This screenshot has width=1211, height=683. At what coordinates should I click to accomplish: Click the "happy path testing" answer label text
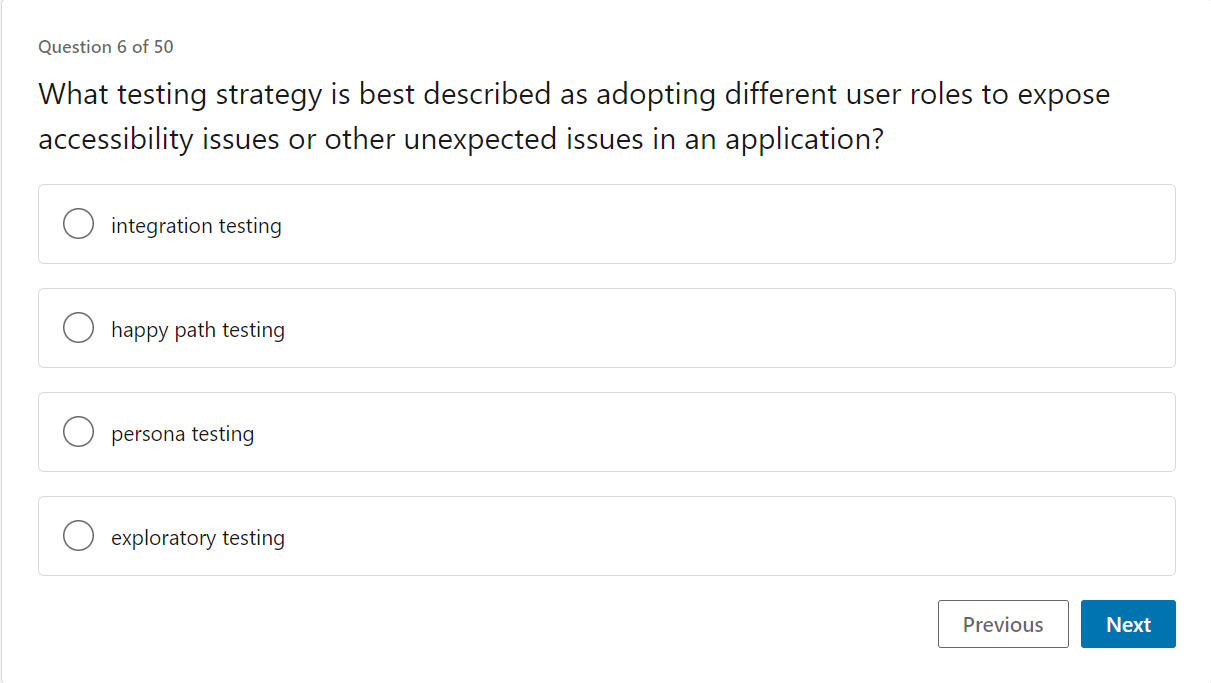[x=198, y=330]
